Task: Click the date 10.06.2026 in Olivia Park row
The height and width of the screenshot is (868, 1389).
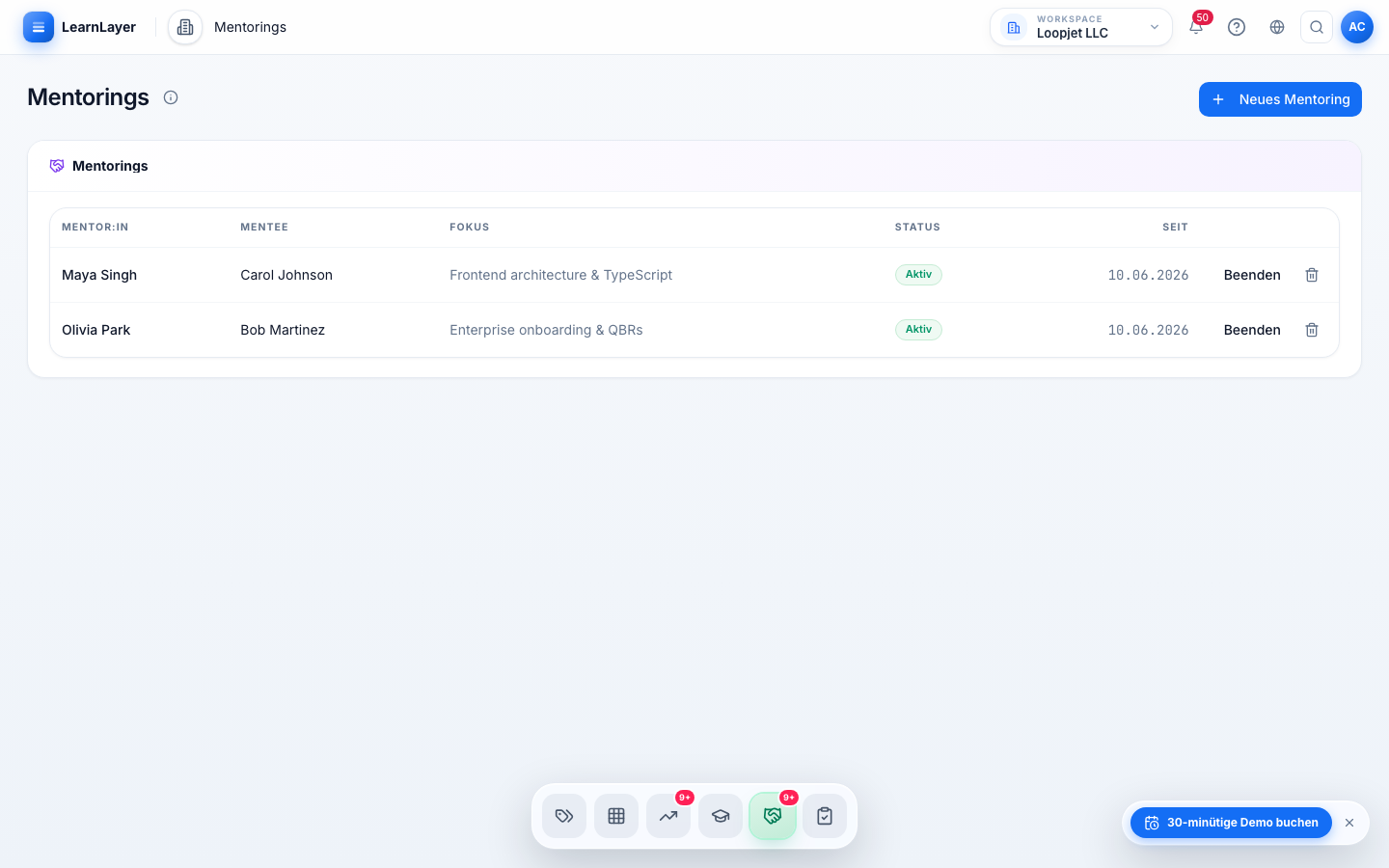Action: point(1148,330)
